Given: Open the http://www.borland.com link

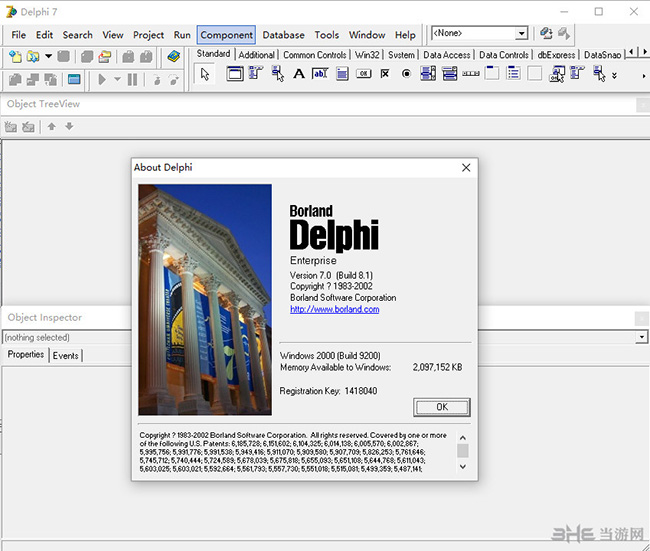Looking at the screenshot, I should 335,309.
